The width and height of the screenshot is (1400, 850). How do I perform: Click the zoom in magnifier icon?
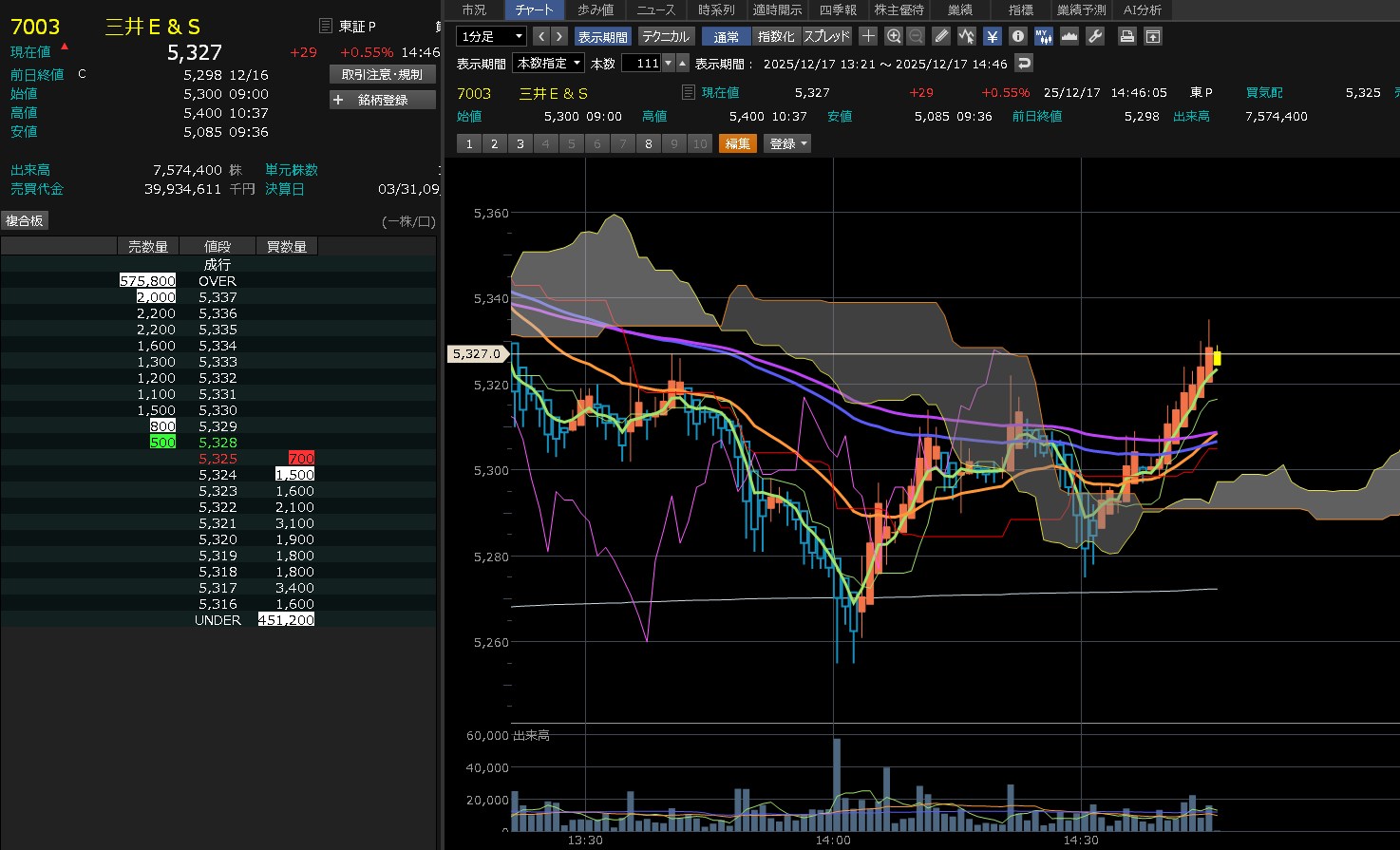[x=893, y=36]
